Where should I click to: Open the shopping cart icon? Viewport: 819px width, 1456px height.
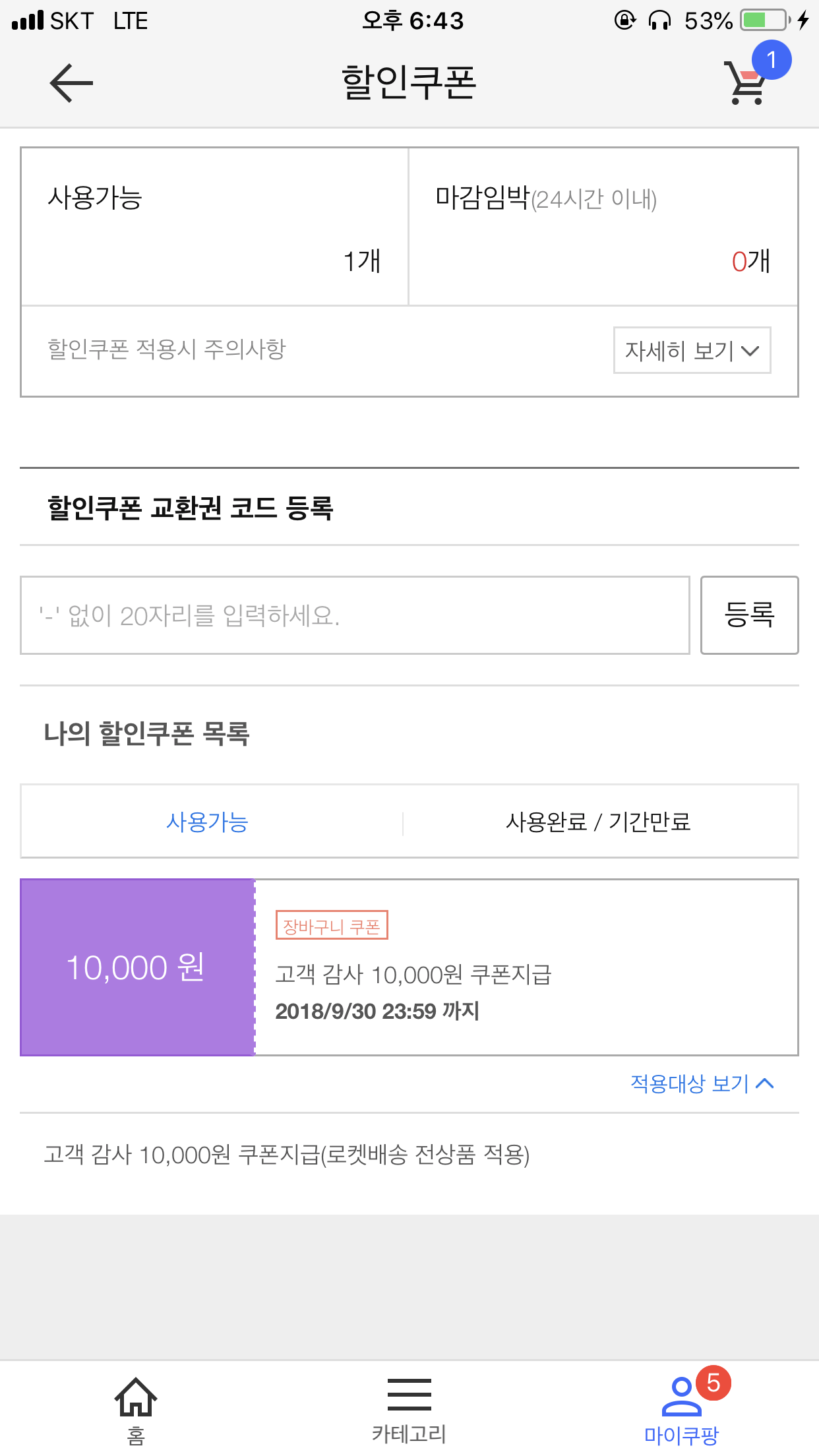[746, 86]
